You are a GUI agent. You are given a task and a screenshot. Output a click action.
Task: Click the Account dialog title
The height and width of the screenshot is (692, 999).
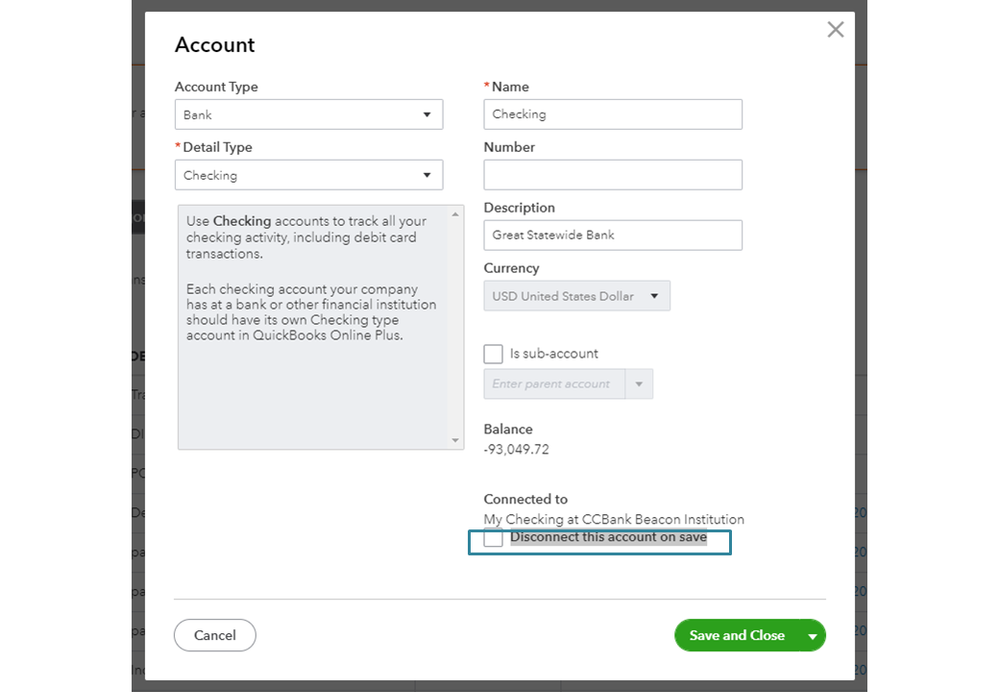coord(215,45)
